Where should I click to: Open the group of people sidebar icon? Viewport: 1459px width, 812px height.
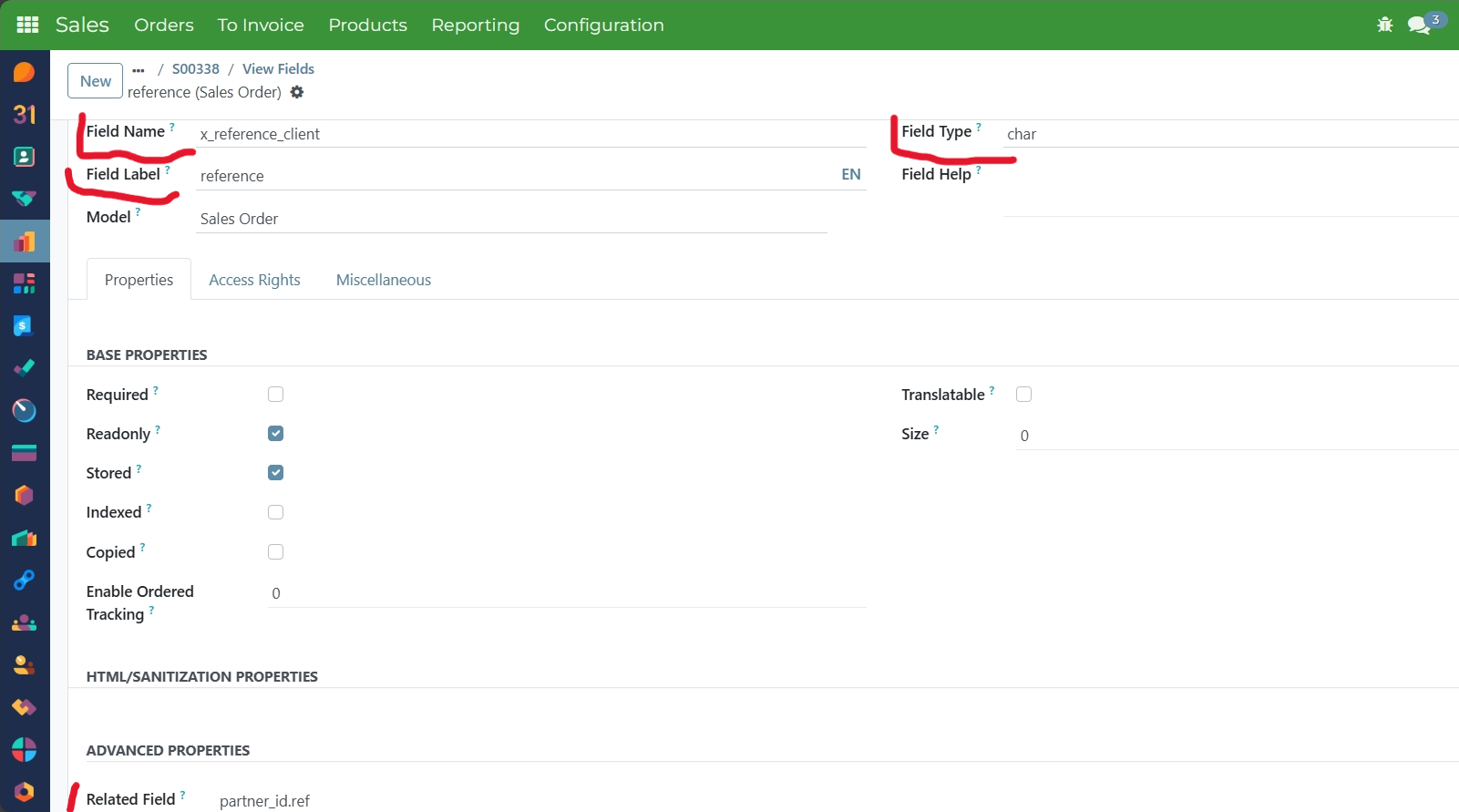(x=25, y=622)
